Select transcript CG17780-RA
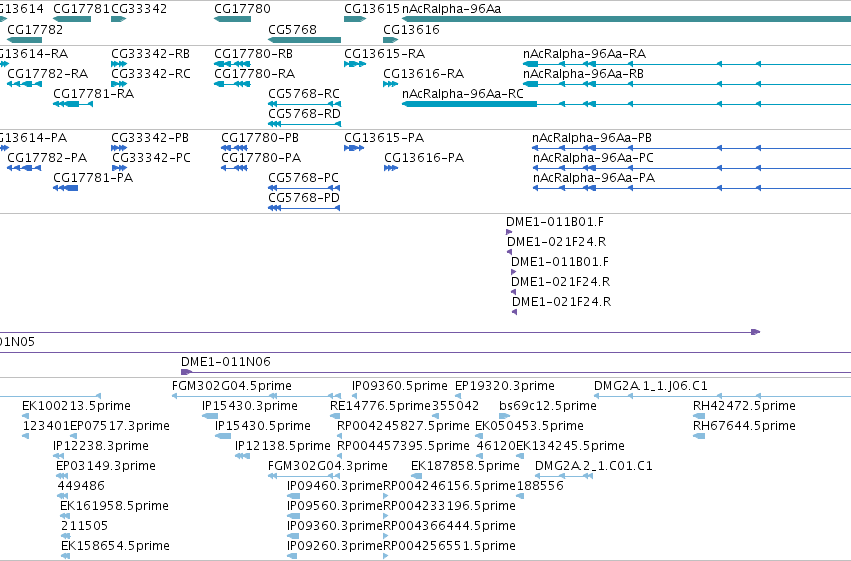This screenshot has width=851, height=561. [255, 73]
